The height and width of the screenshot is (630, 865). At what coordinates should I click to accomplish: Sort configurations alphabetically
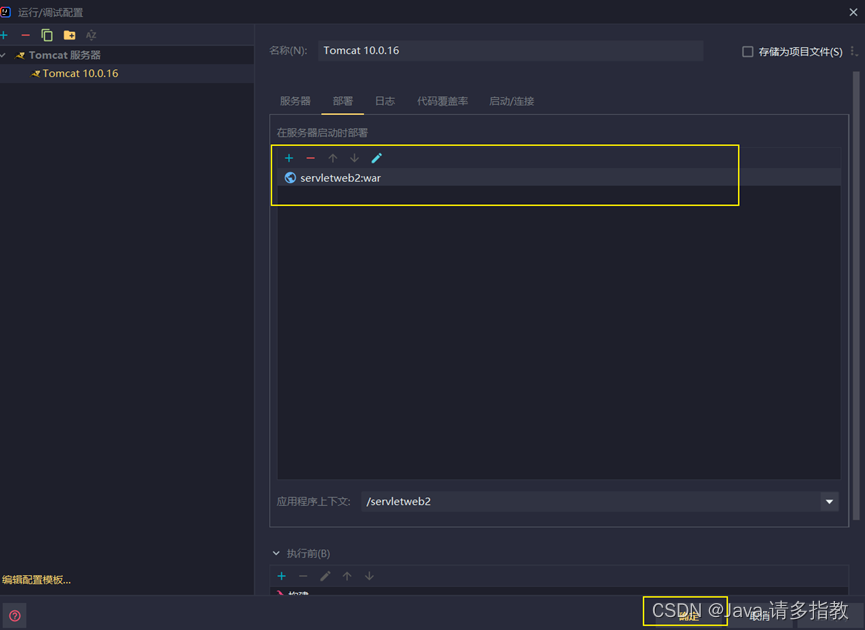point(91,35)
